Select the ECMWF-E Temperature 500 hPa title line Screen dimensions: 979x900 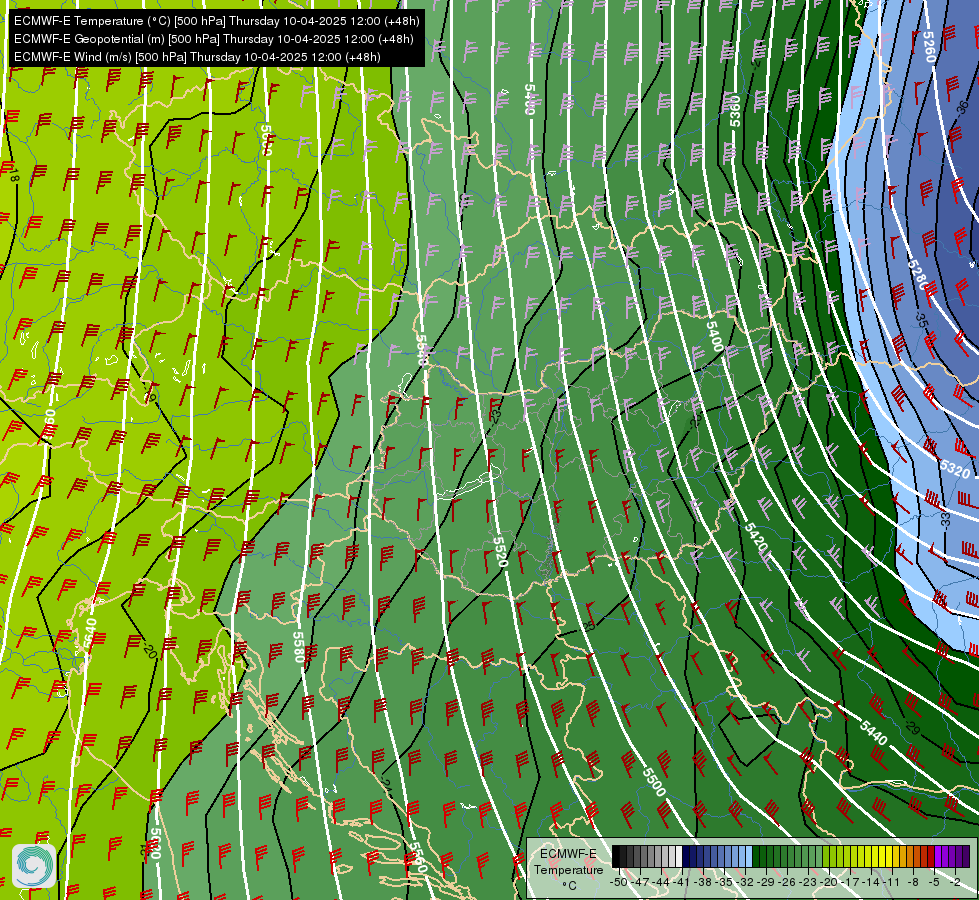click(216, 21)
